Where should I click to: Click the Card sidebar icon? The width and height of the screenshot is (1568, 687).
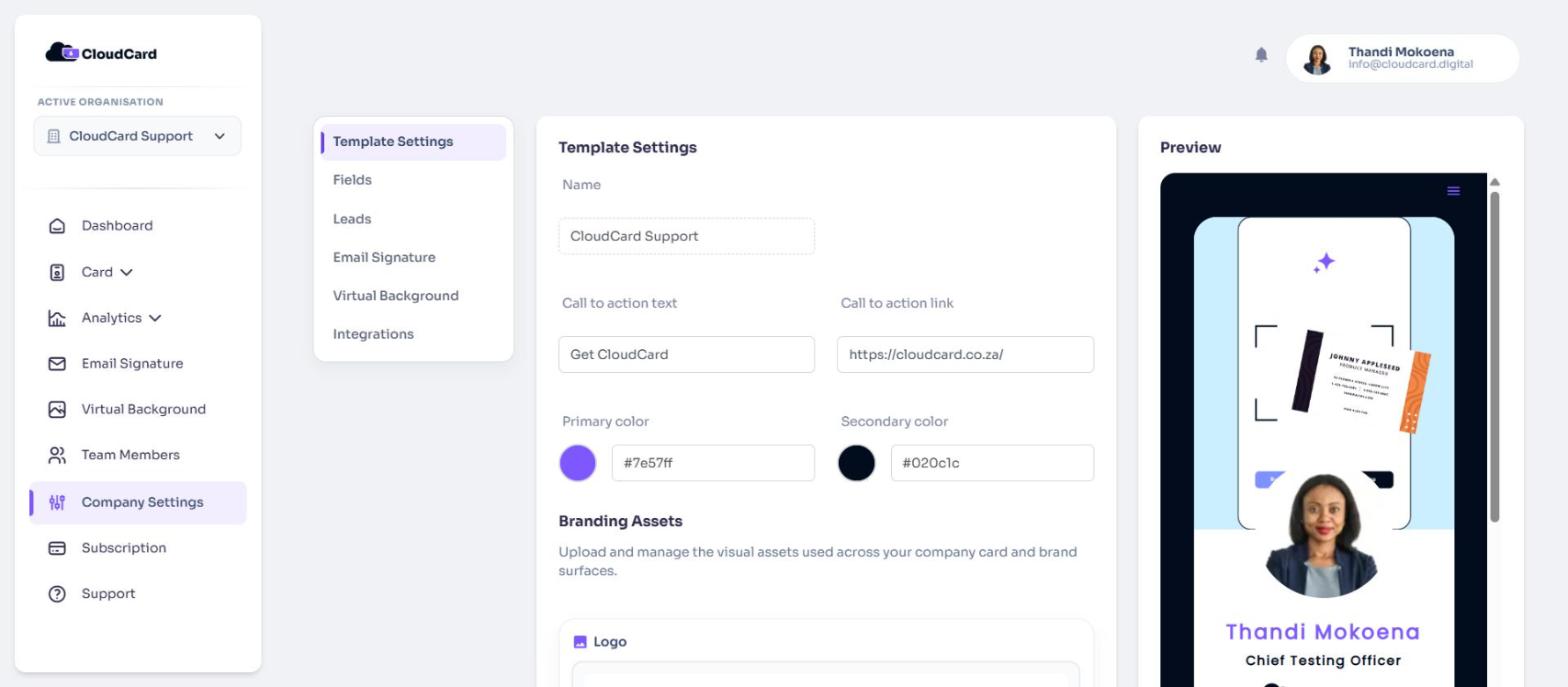pyautogui.click(x=57, y=272)
